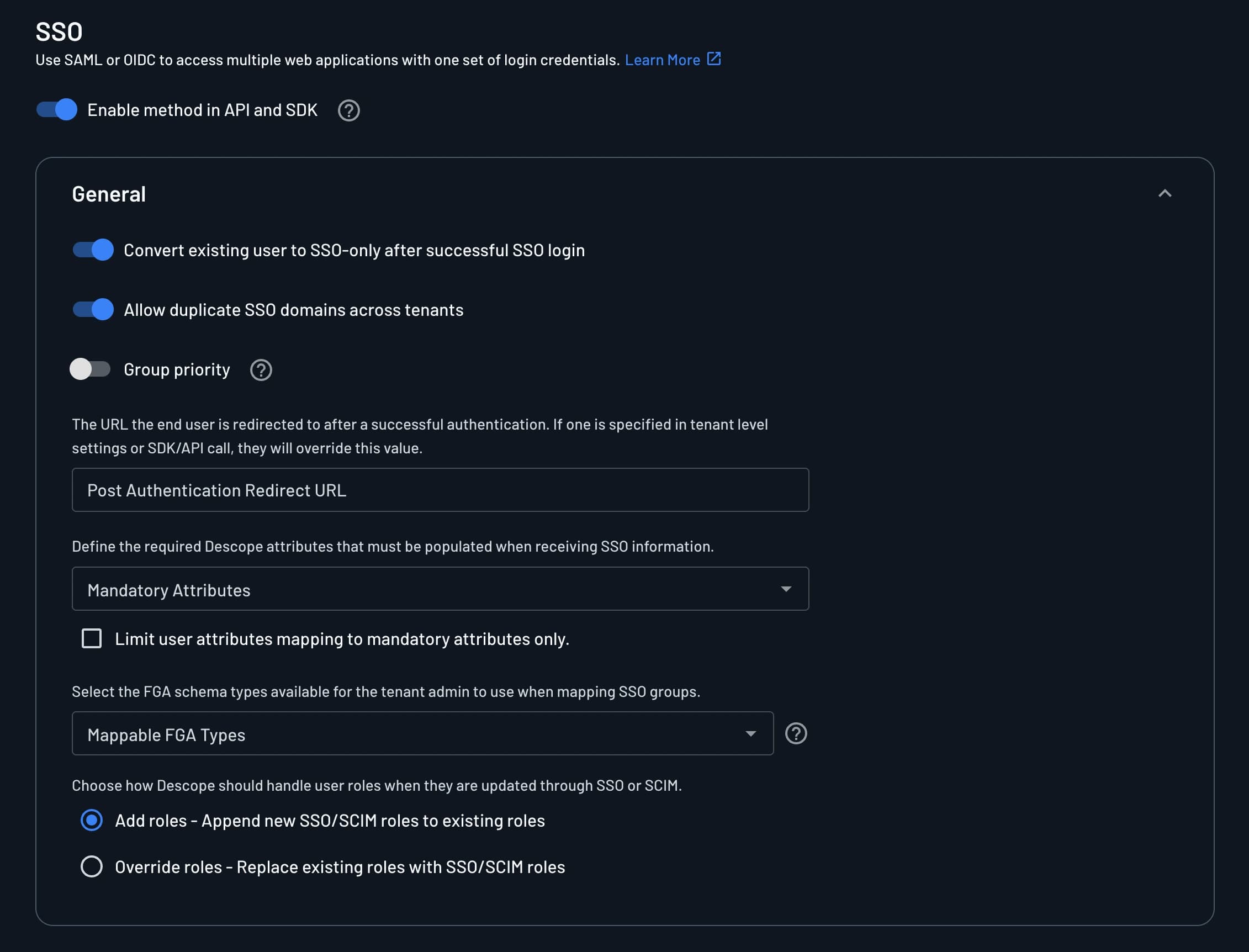Click the chevron to collapse the General card
Screen dimensions: 1249x952
tap(1165, 193)
